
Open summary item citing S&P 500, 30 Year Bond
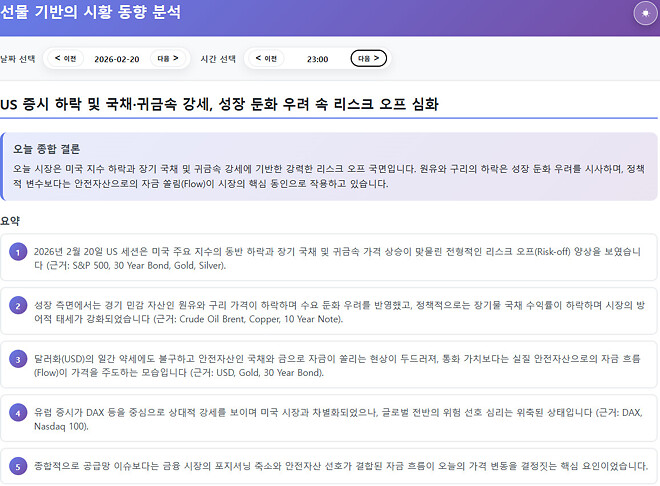[328, 258]
